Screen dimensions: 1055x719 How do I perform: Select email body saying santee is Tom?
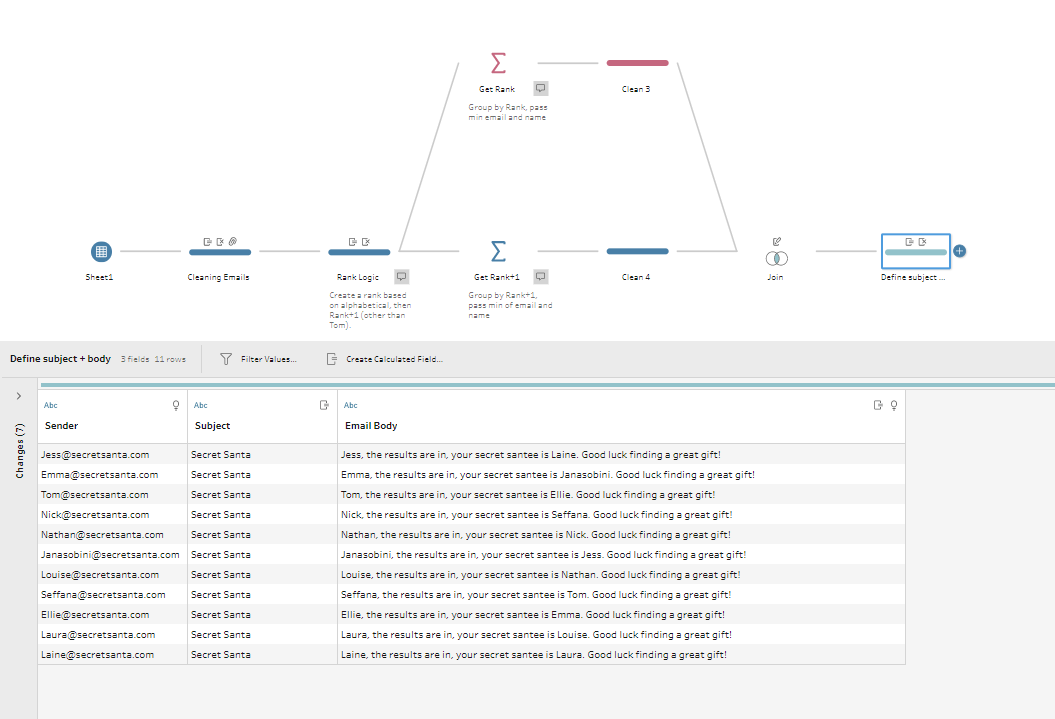pyautogui.click(x=621, y=595)
